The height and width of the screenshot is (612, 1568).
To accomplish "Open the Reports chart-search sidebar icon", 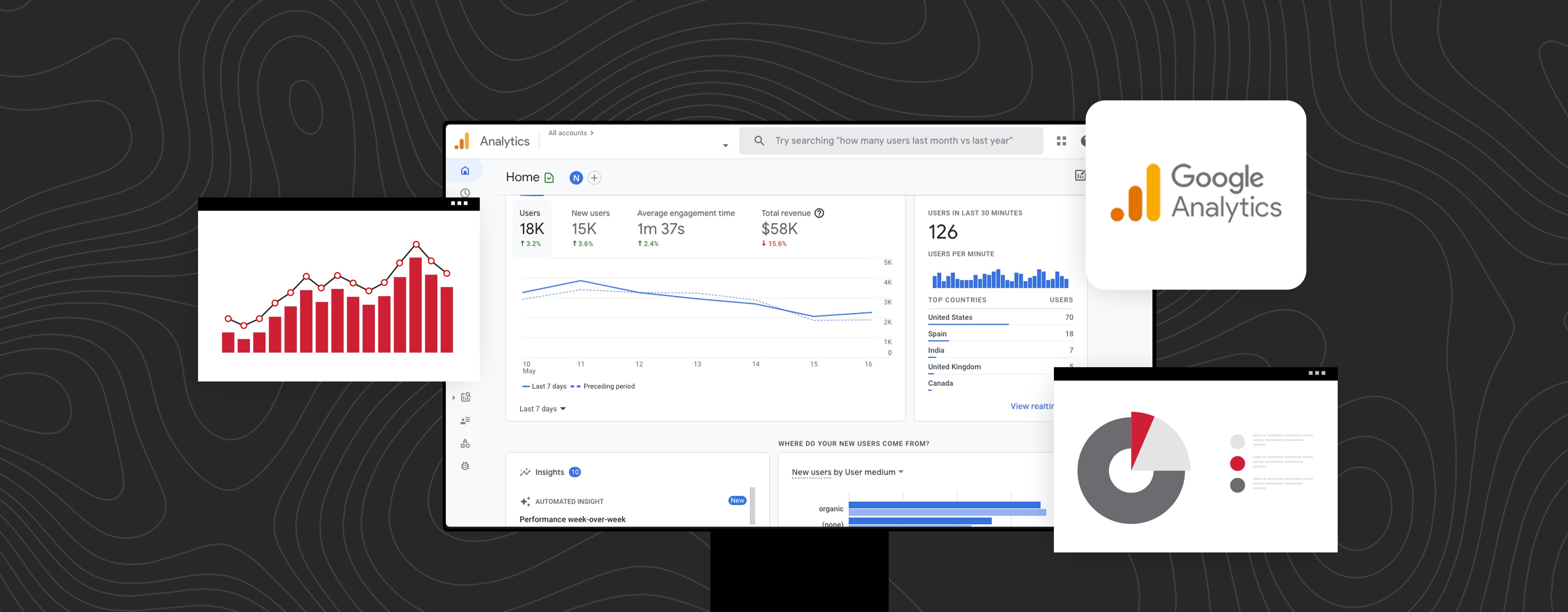I will [465, 397].
